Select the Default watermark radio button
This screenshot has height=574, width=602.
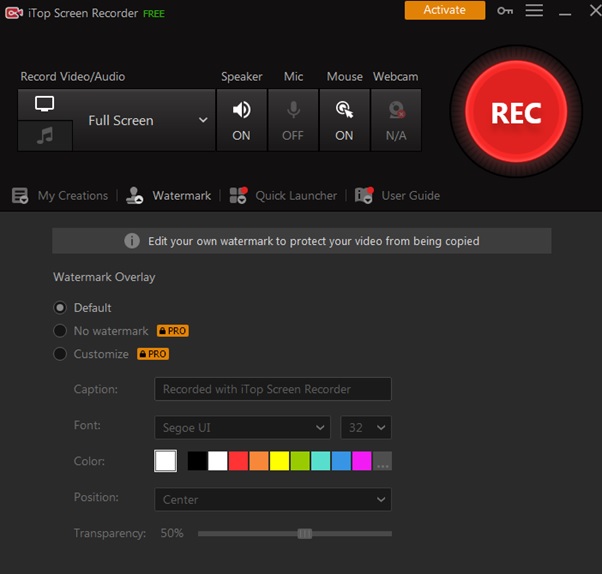[60, 308]
